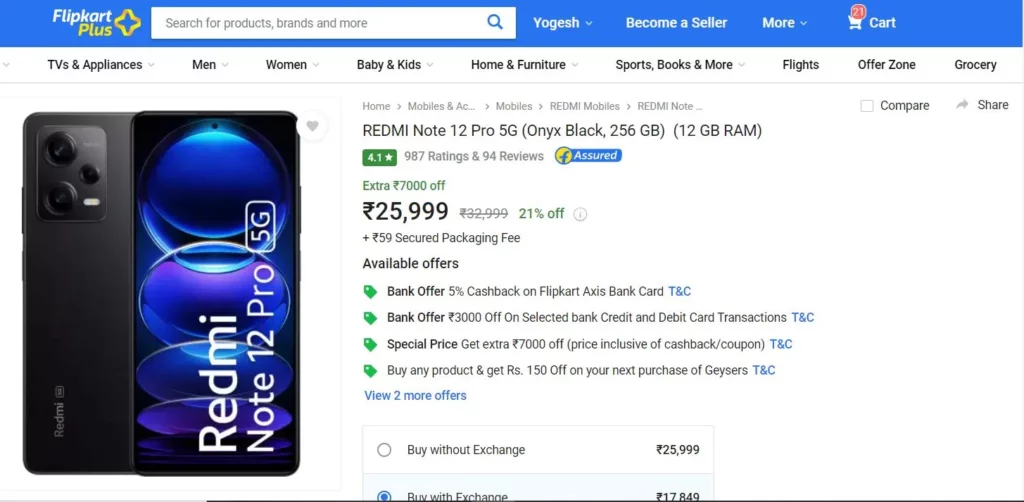Click the 4.1 star rating badge
1024x502 pixels.
[379, 157]
